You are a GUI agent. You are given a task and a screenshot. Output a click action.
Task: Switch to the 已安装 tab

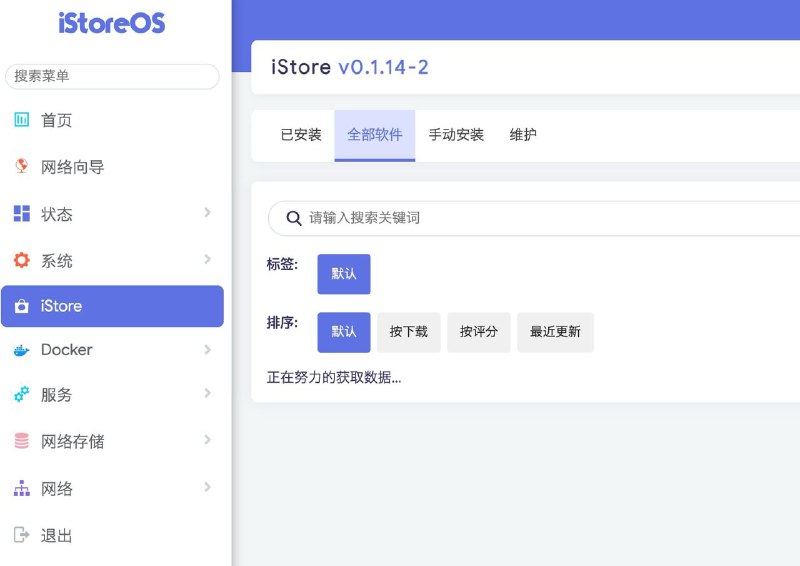(x=301, y=135)
